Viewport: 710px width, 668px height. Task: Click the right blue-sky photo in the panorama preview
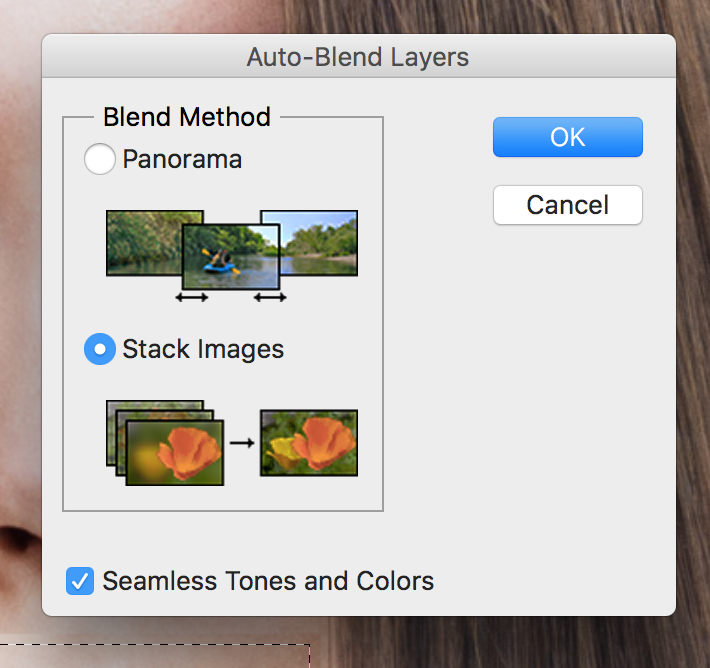click(x=318, y=242)
